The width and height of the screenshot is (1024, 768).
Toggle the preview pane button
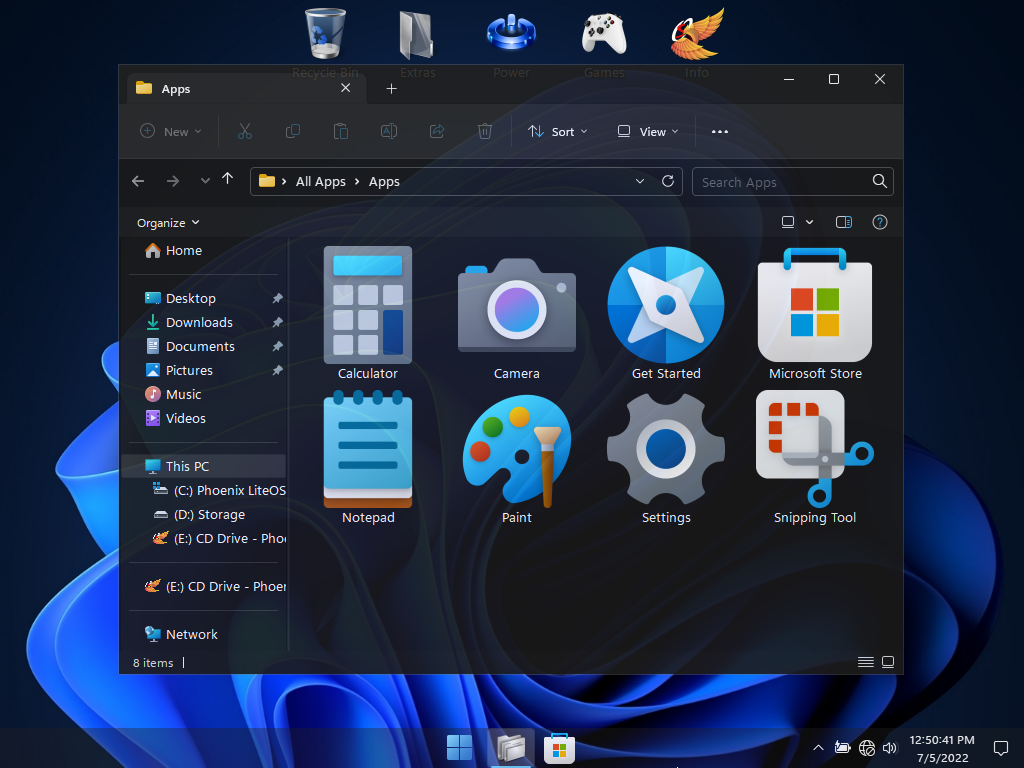844,222
